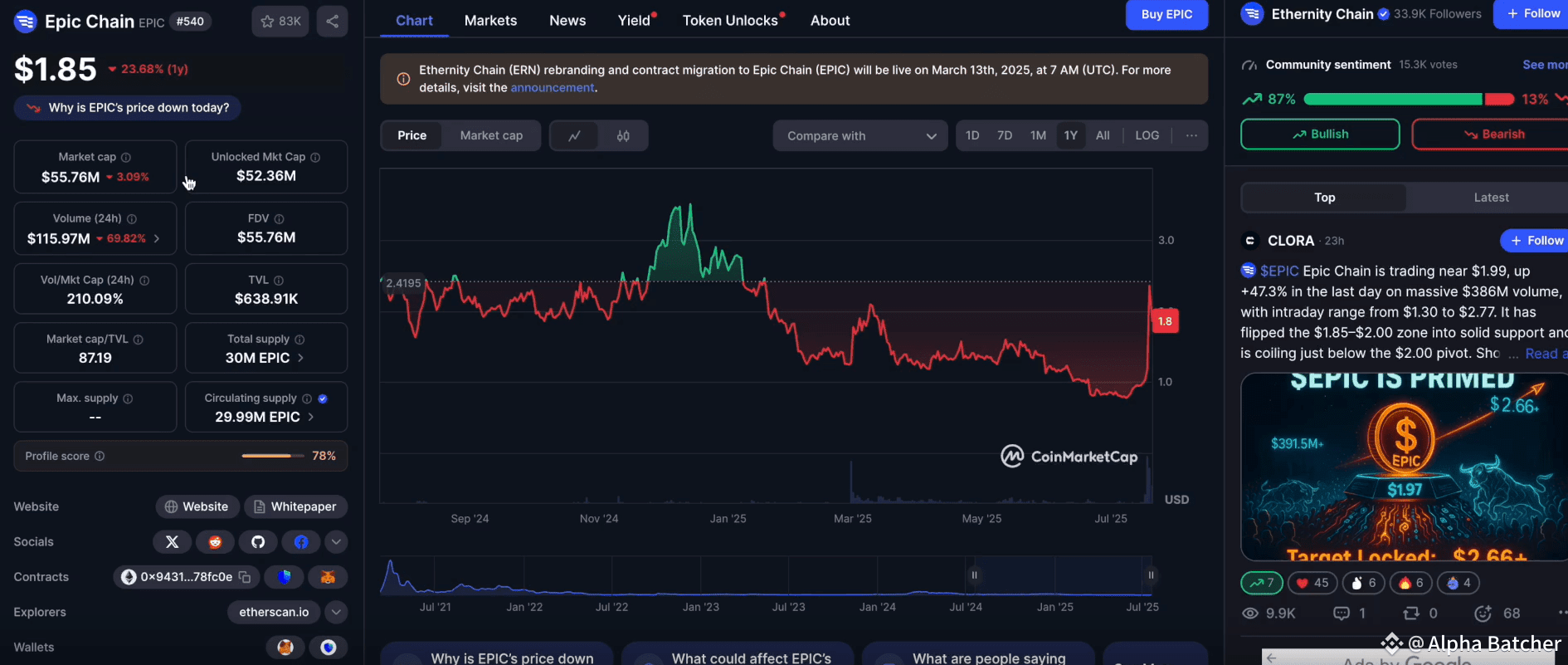Click the right handle of chart range selector

[1151, 575]
